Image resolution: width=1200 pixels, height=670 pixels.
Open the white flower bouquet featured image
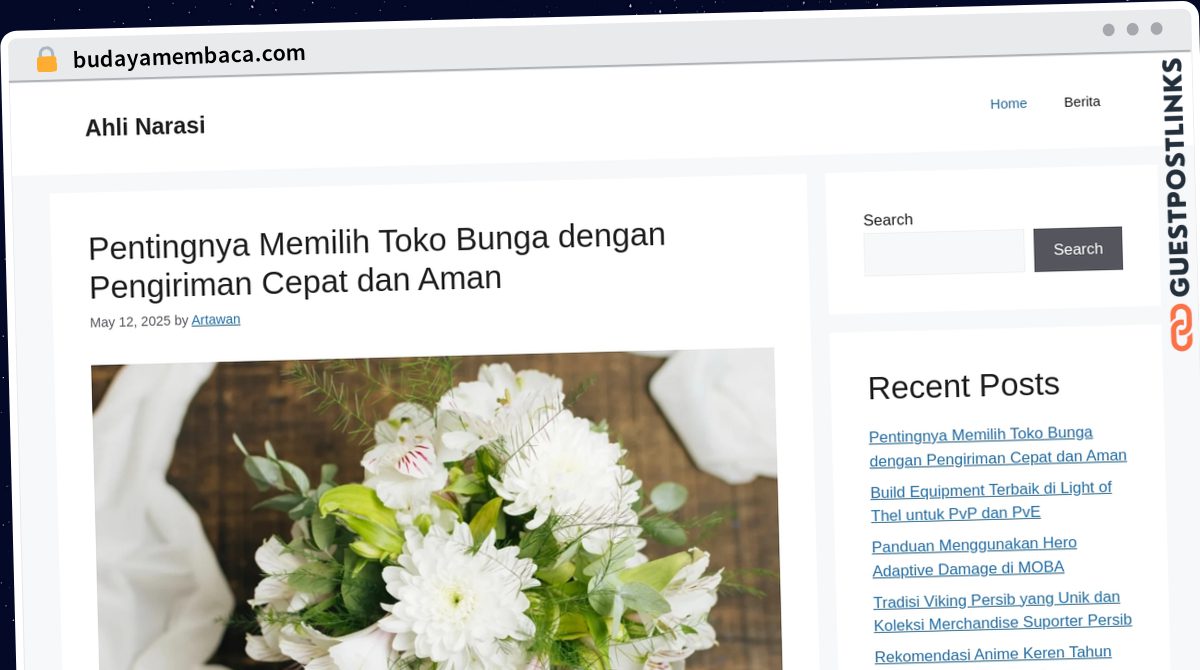coord(435,508)
